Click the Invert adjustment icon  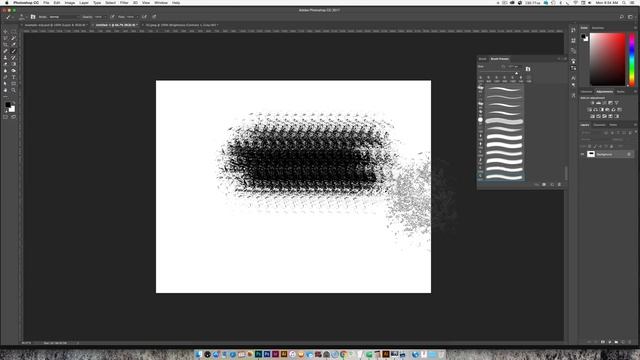pyautogui.click(x=592, y=116)
